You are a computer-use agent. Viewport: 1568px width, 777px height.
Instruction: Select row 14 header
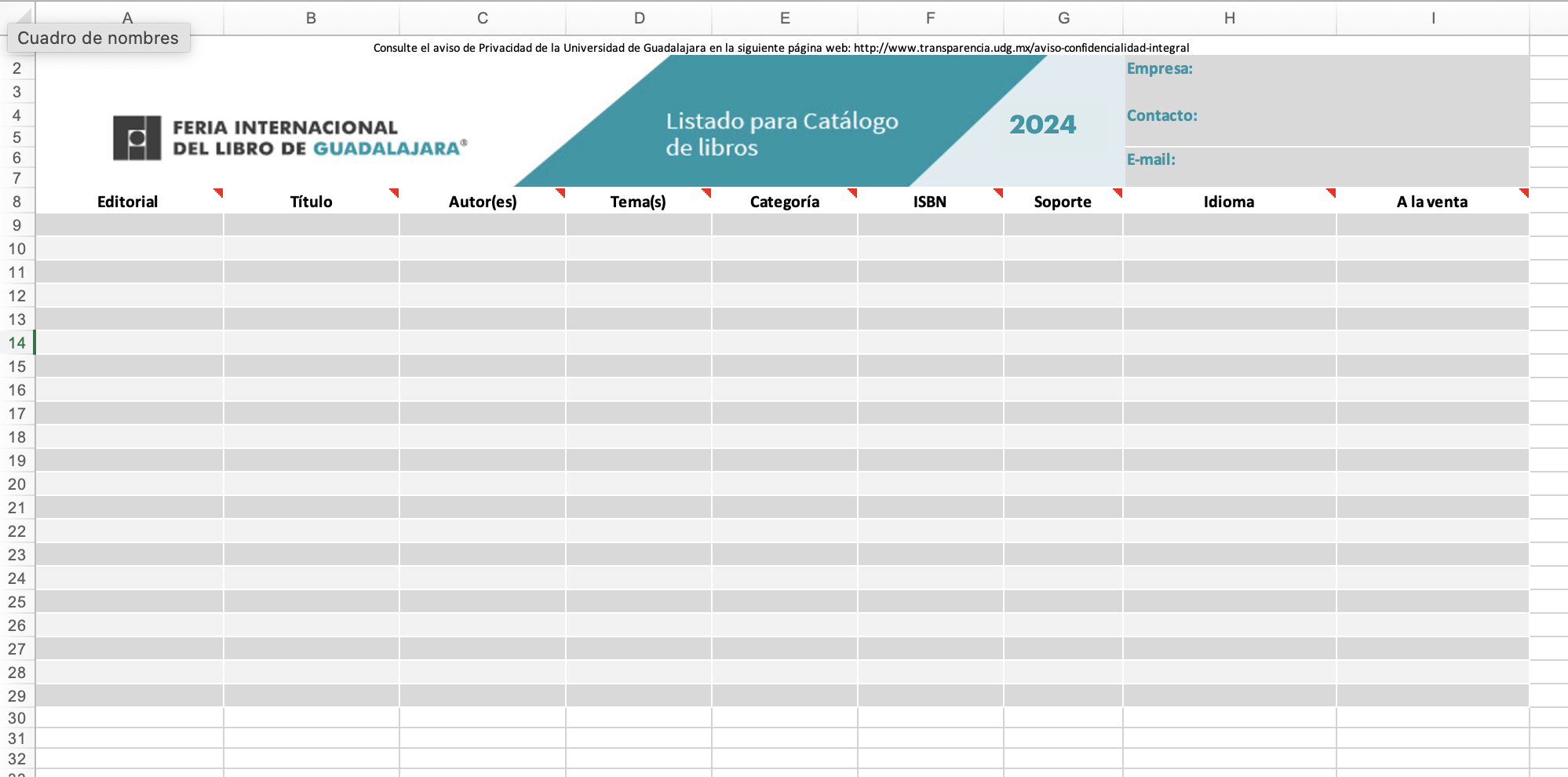[x=17, y=343]
